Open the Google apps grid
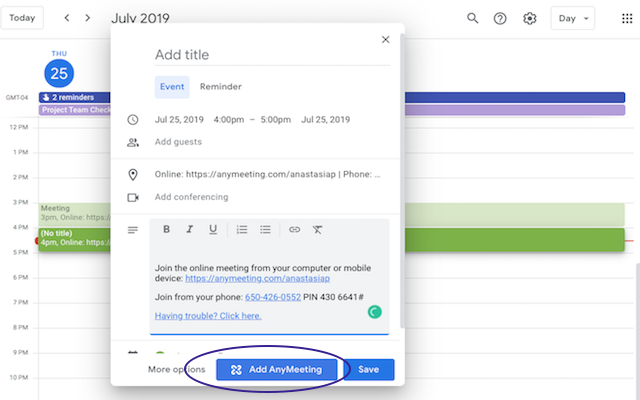Viewport: 640px width, 400px height. pyautogui.click(x=627, y=18)
